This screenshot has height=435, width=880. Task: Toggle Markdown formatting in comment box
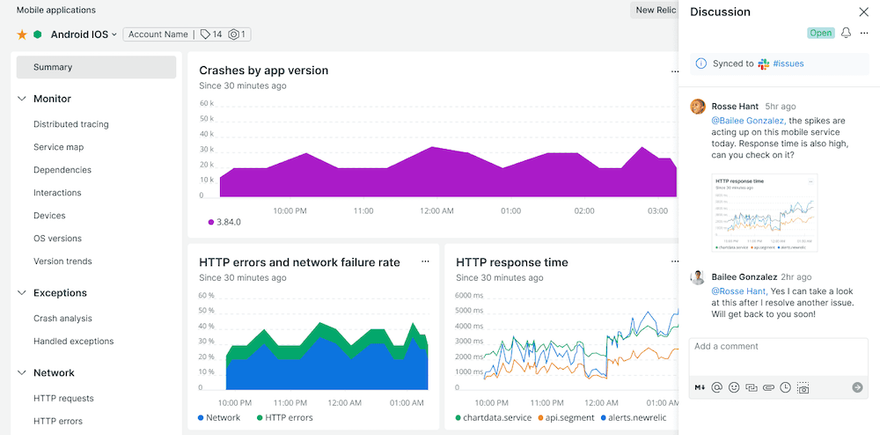tap(699, 387)
